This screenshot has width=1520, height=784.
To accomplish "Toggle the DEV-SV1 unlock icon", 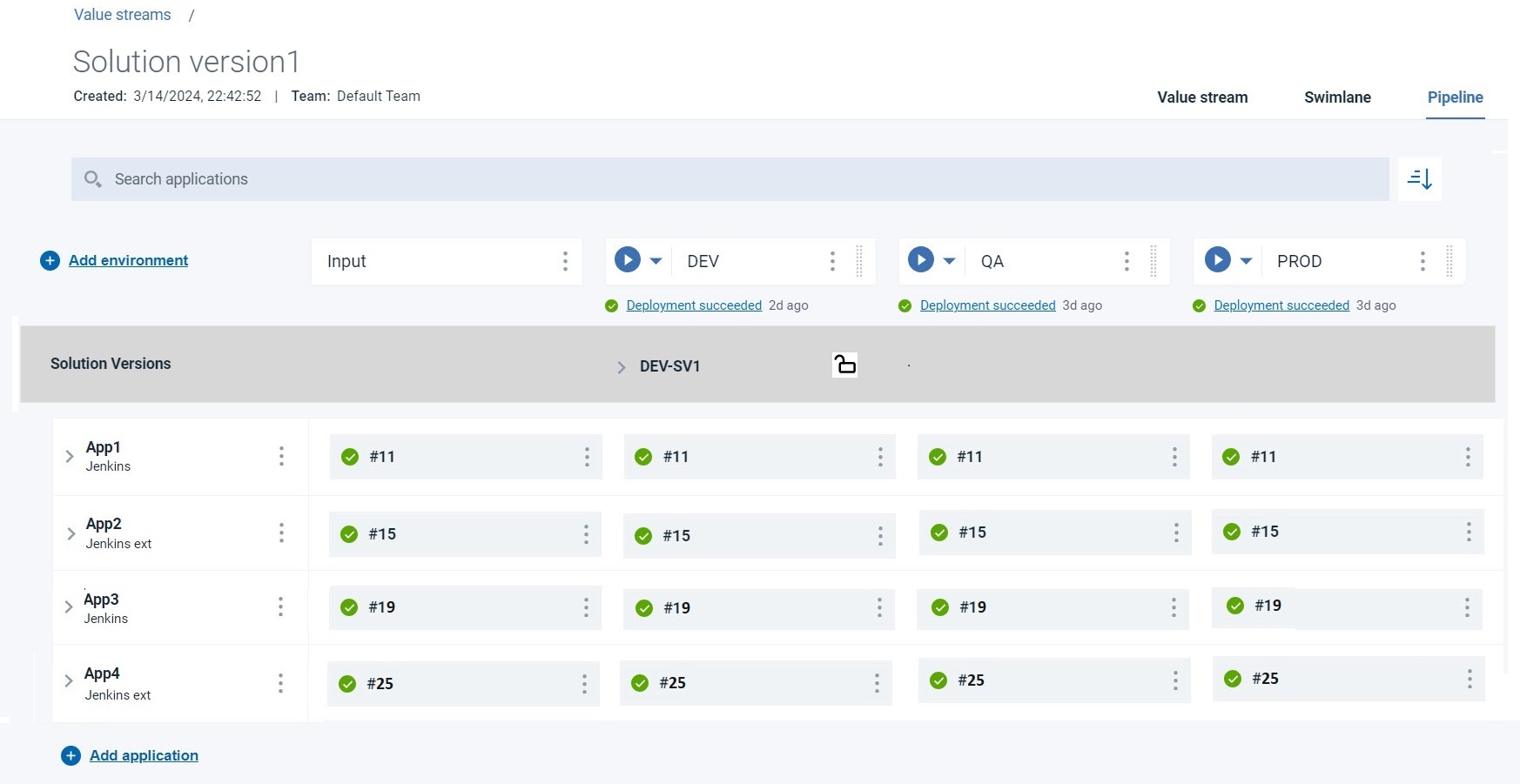I will (844, 365).
